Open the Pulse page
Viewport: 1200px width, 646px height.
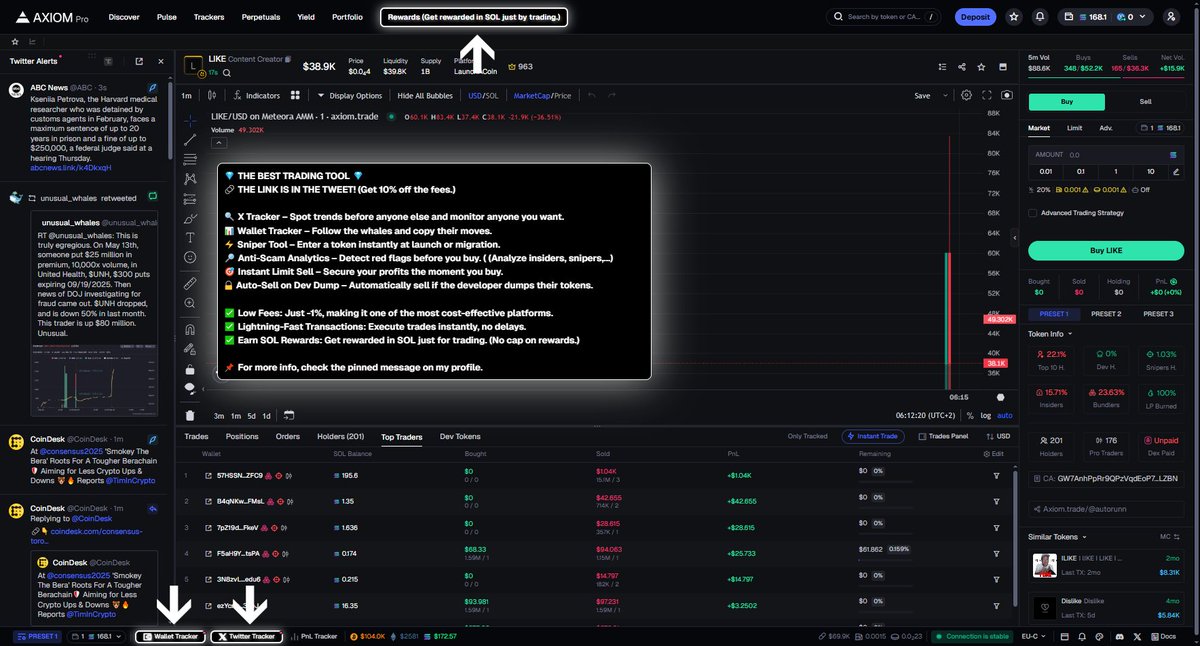(x=167, y=17)
